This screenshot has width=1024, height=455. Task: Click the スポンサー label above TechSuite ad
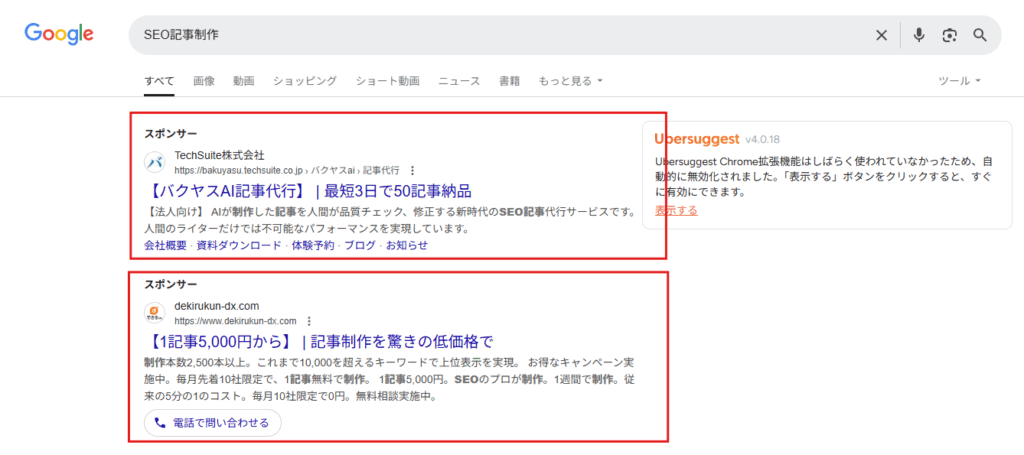170,133
